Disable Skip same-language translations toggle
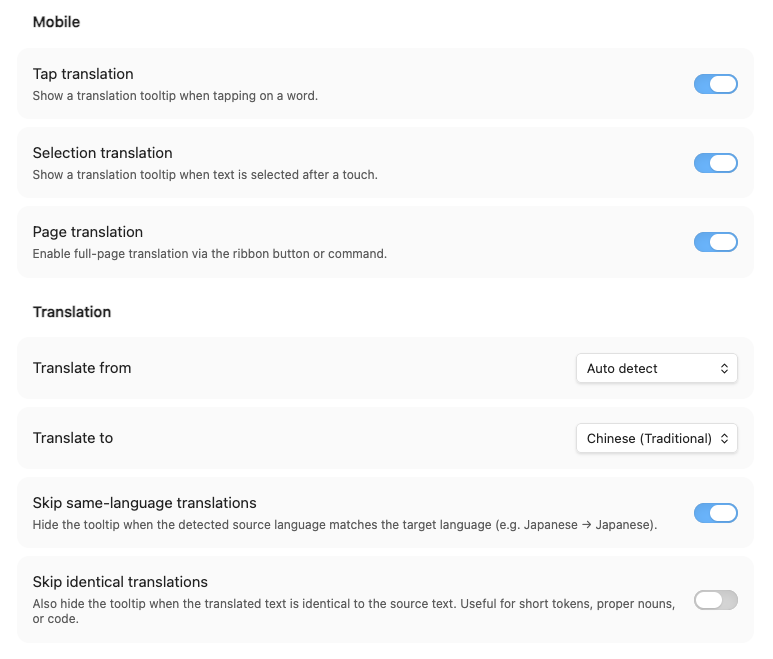 [715, 513]
